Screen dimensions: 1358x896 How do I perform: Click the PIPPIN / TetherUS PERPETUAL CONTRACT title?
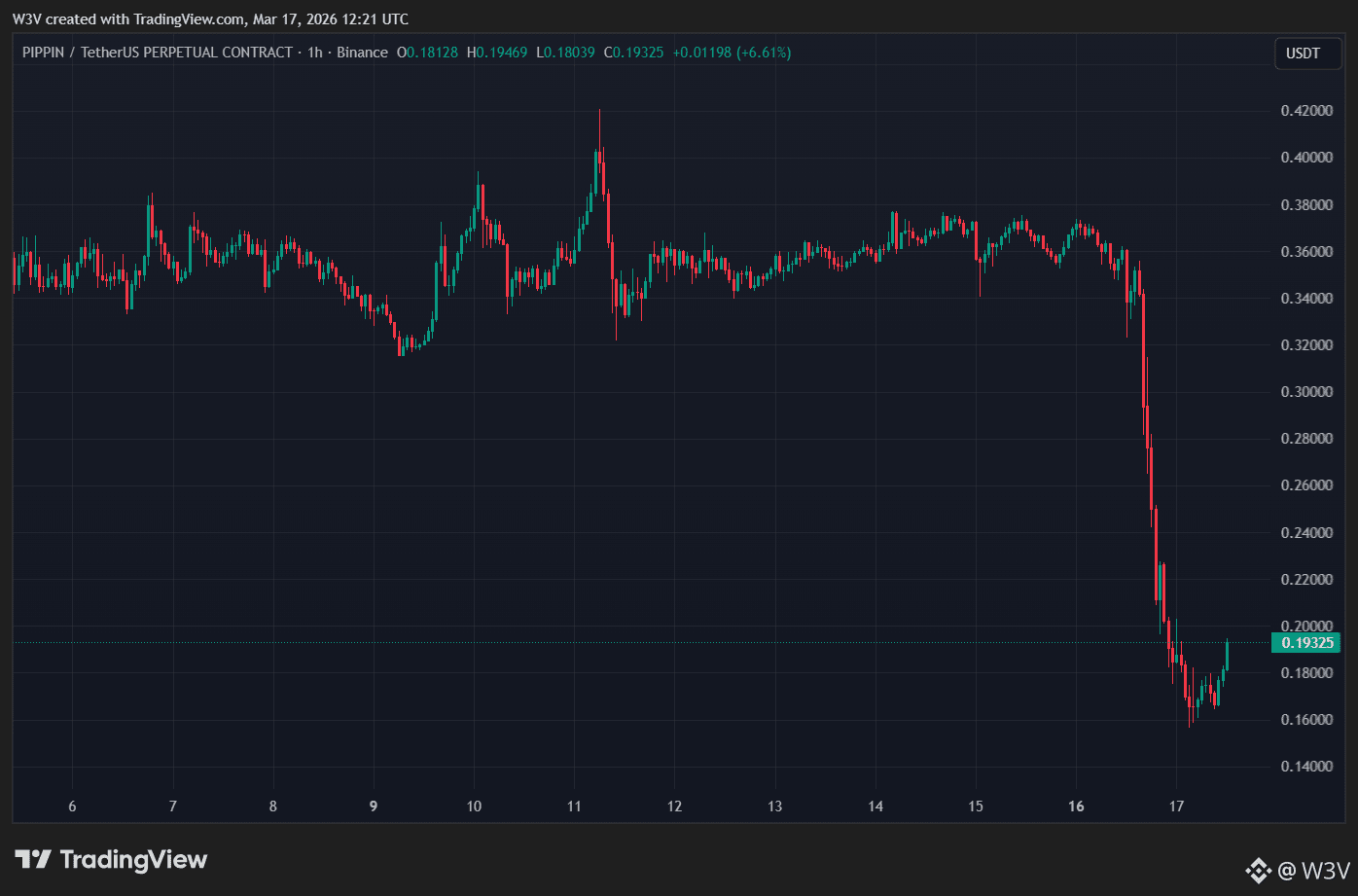click(x=157, y=53)
